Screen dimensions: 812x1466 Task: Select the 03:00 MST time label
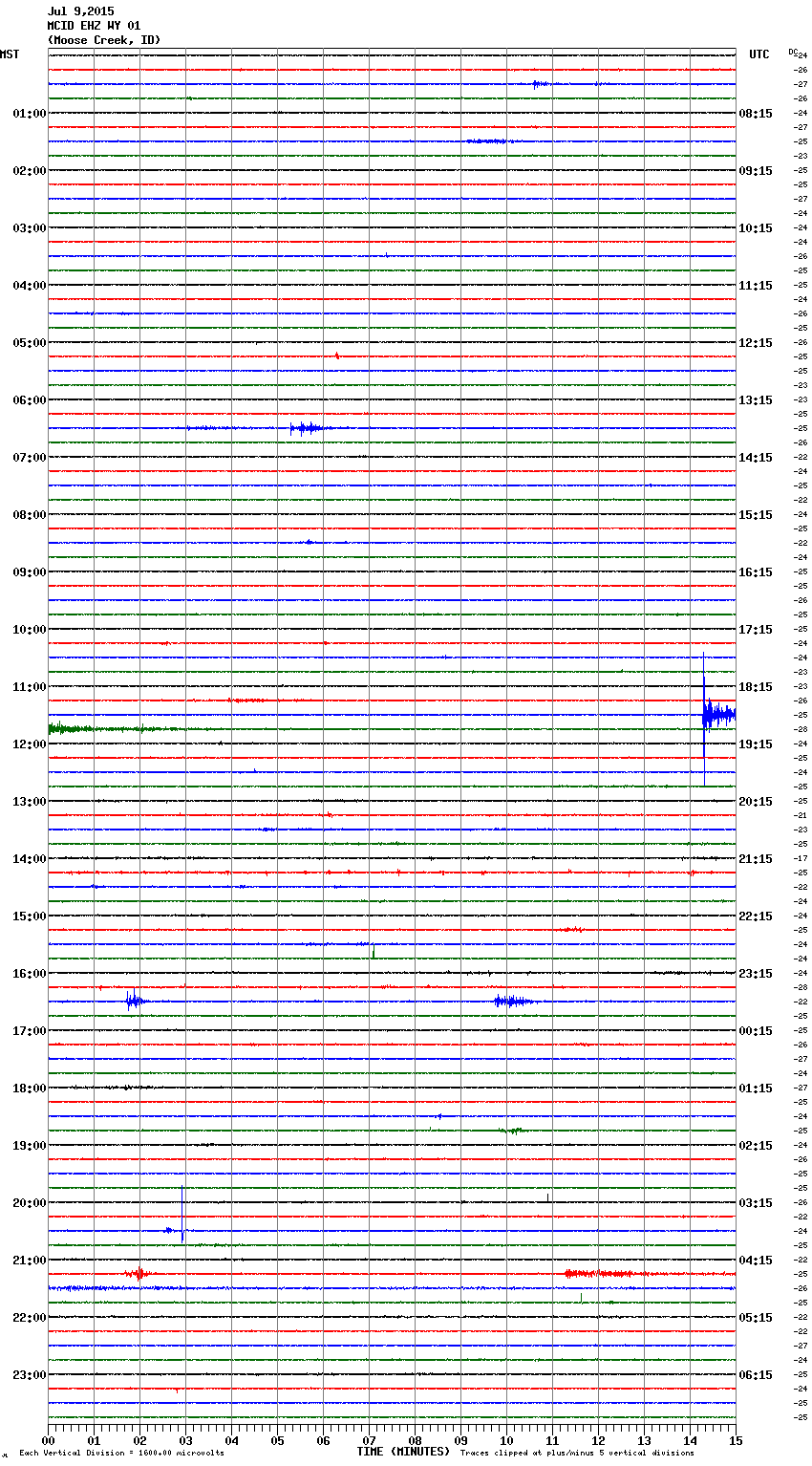30,228
